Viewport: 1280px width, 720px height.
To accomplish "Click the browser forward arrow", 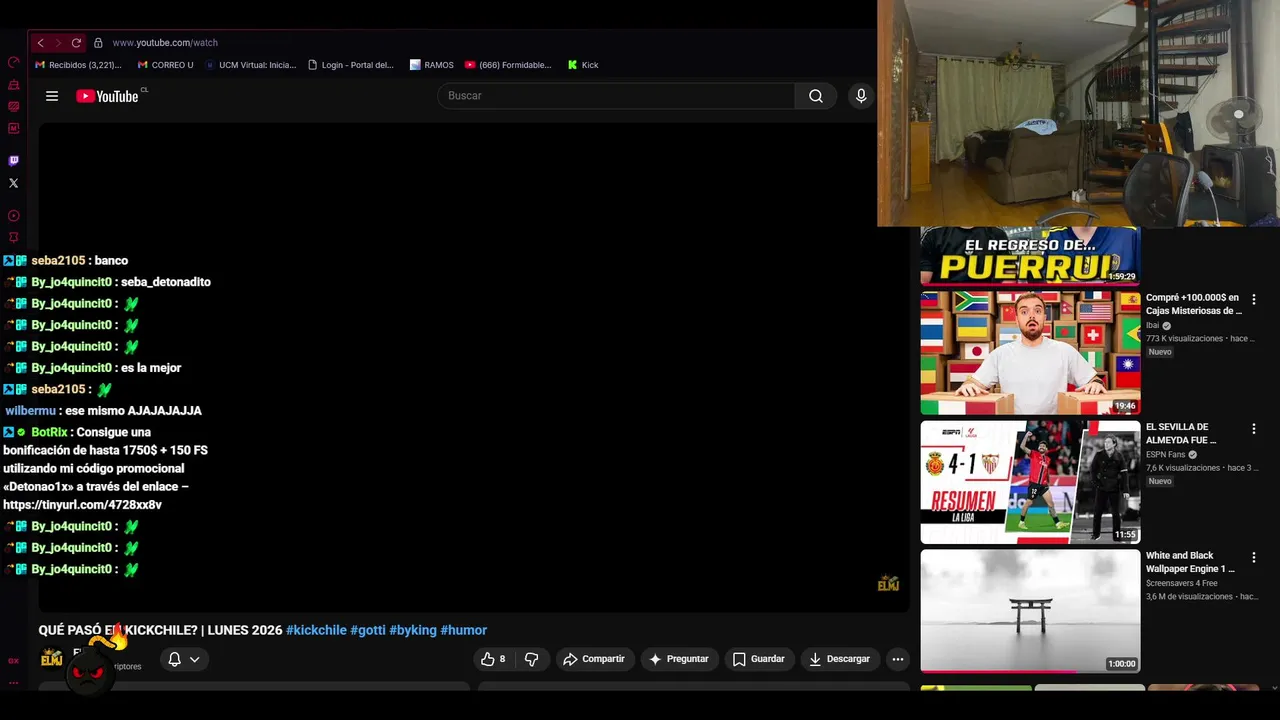I will pos(58,43).
